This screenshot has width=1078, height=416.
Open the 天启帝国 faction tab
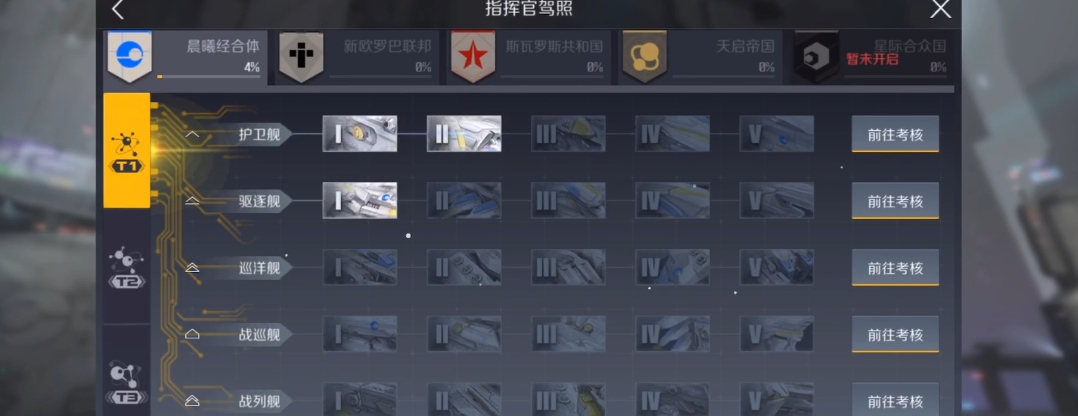(x=701, y=57)
